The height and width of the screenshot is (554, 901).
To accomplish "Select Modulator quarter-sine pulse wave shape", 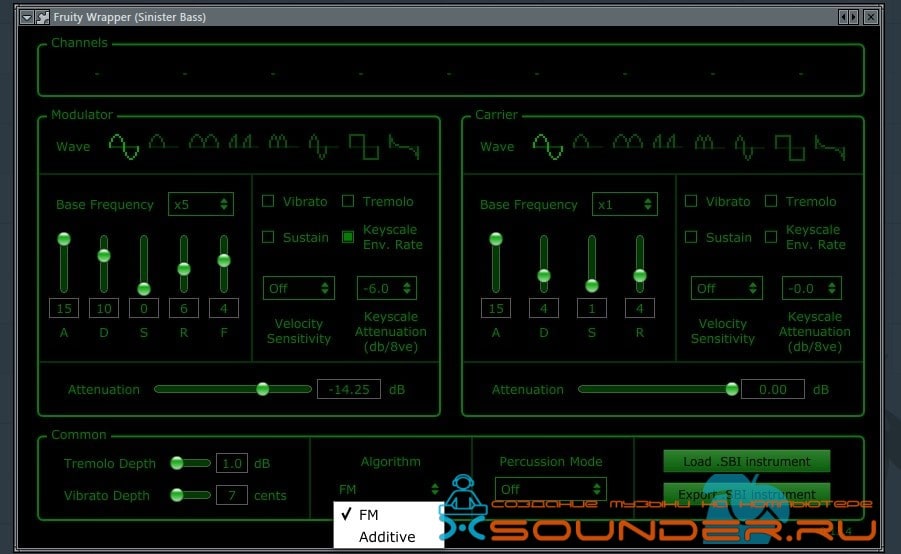I will point(243,142).
